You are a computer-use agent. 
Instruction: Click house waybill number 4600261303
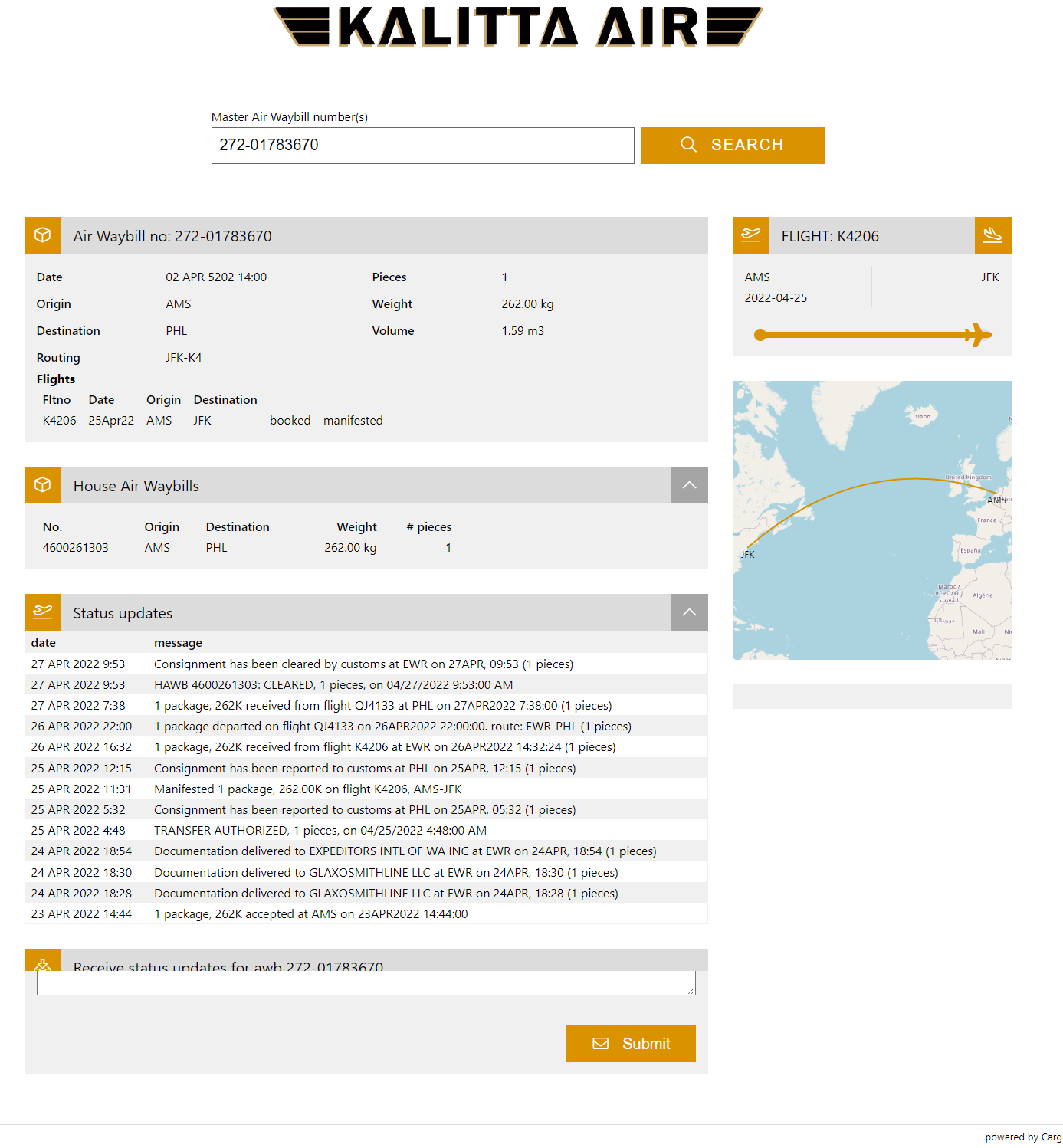coord(76,548)
